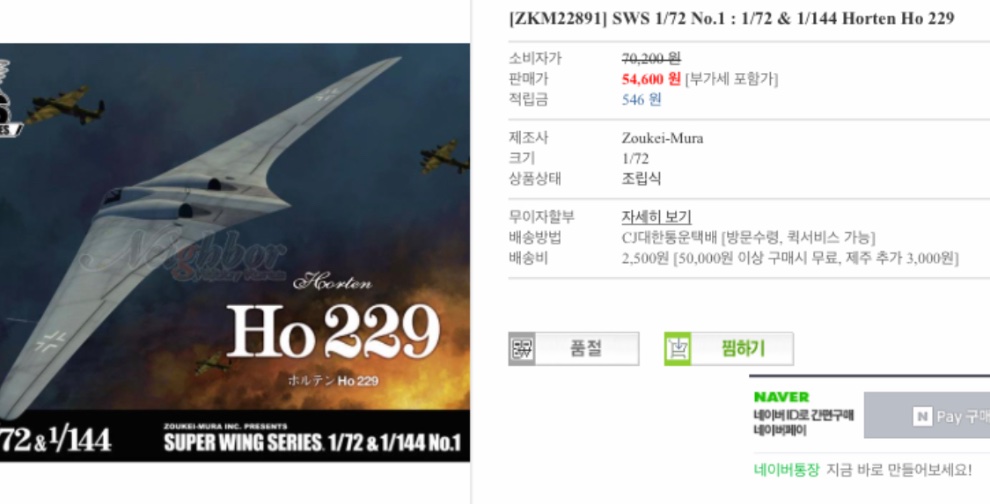Click the Zoukei-Mura manufacturer name
This screenshot has width=990, height=504.
(662, 138)
